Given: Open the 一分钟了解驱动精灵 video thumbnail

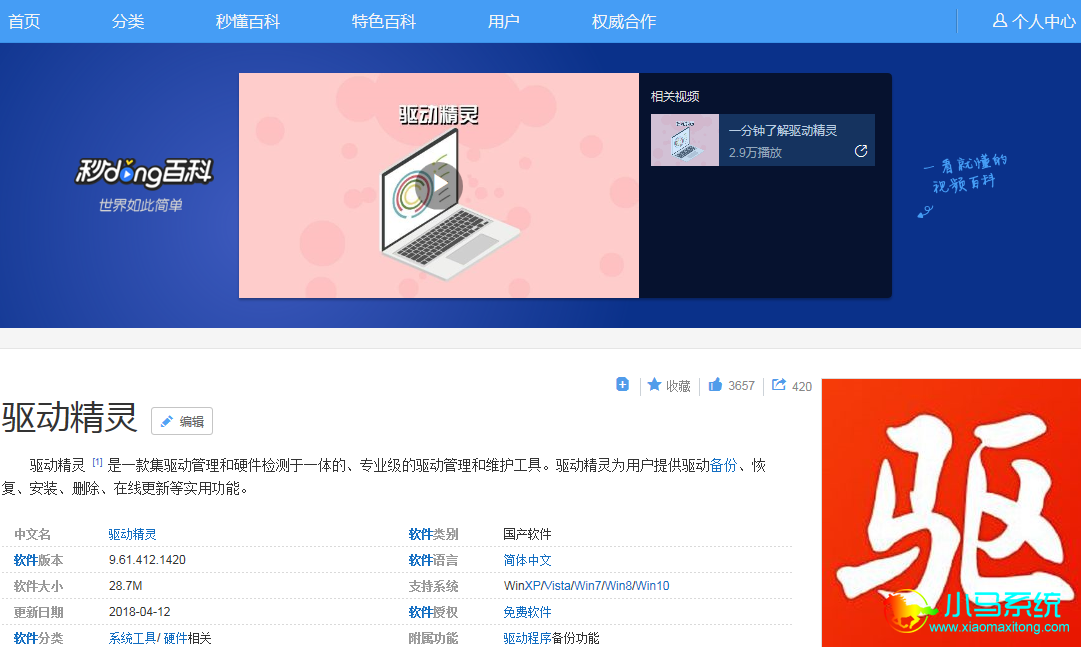Looking at the screenshot, I should coord(685,140).
